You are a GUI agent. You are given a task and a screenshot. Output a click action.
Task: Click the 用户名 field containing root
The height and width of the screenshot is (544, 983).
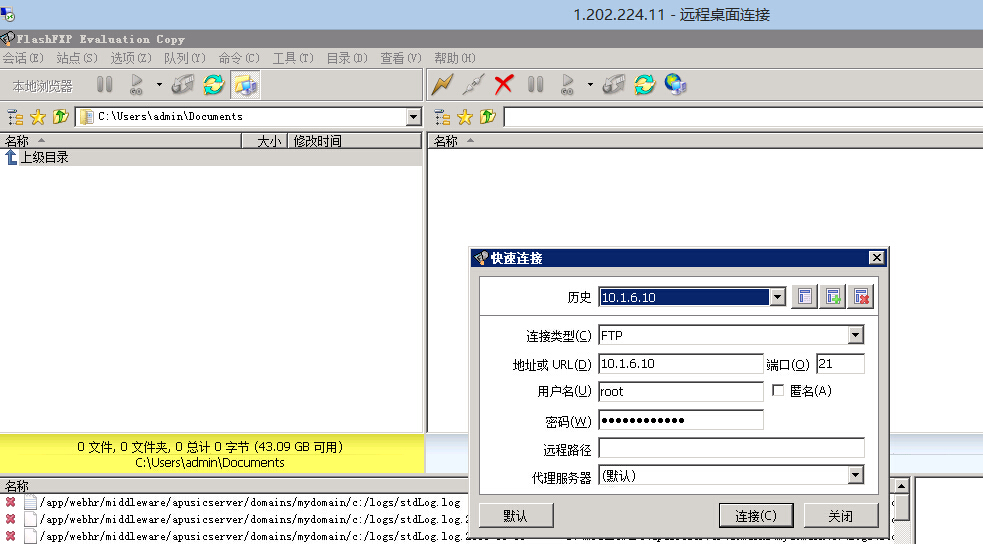click(x=681, y=392)
